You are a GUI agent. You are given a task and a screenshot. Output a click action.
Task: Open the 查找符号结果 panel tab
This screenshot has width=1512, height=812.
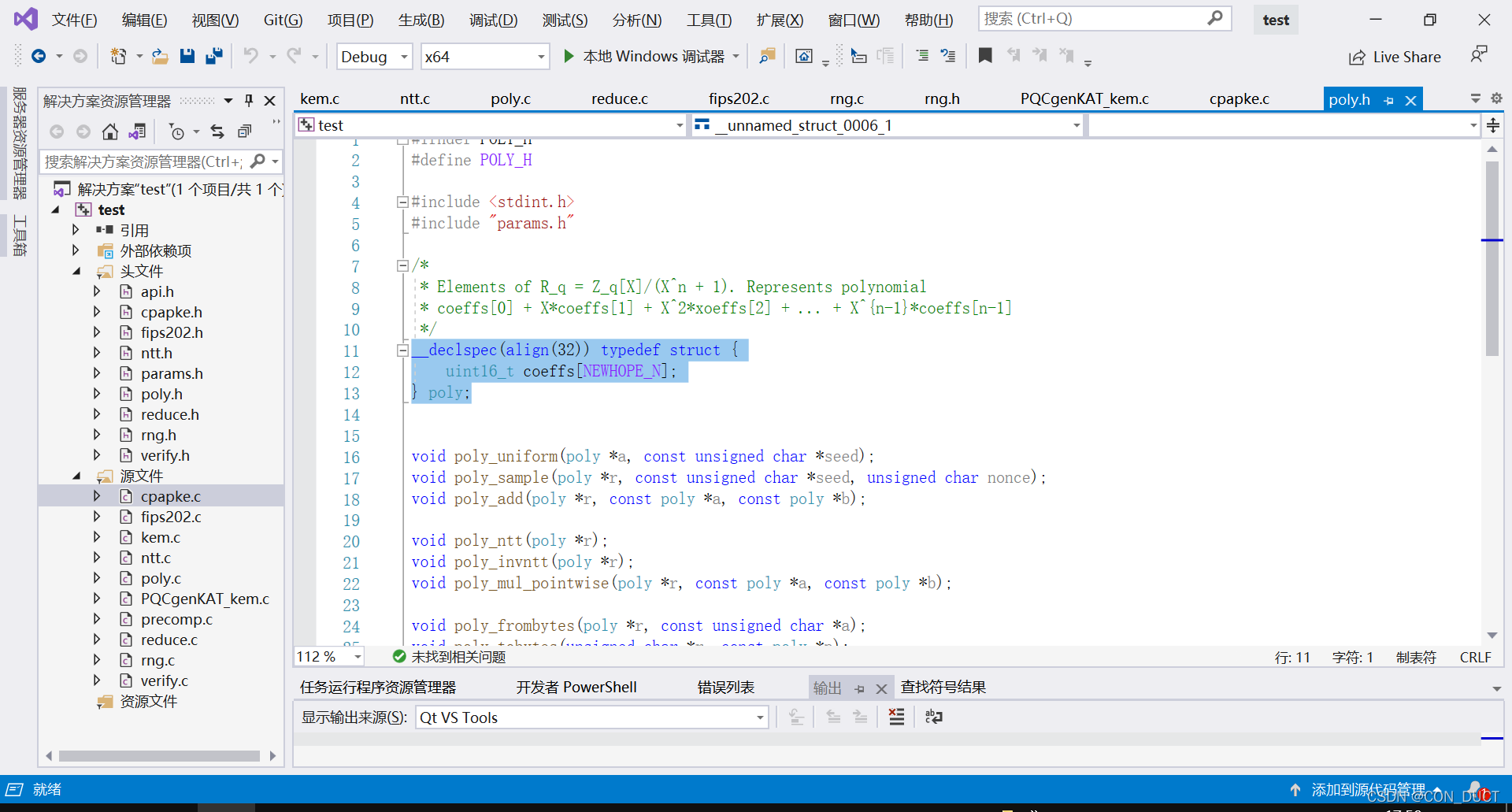tap(943, 688)
